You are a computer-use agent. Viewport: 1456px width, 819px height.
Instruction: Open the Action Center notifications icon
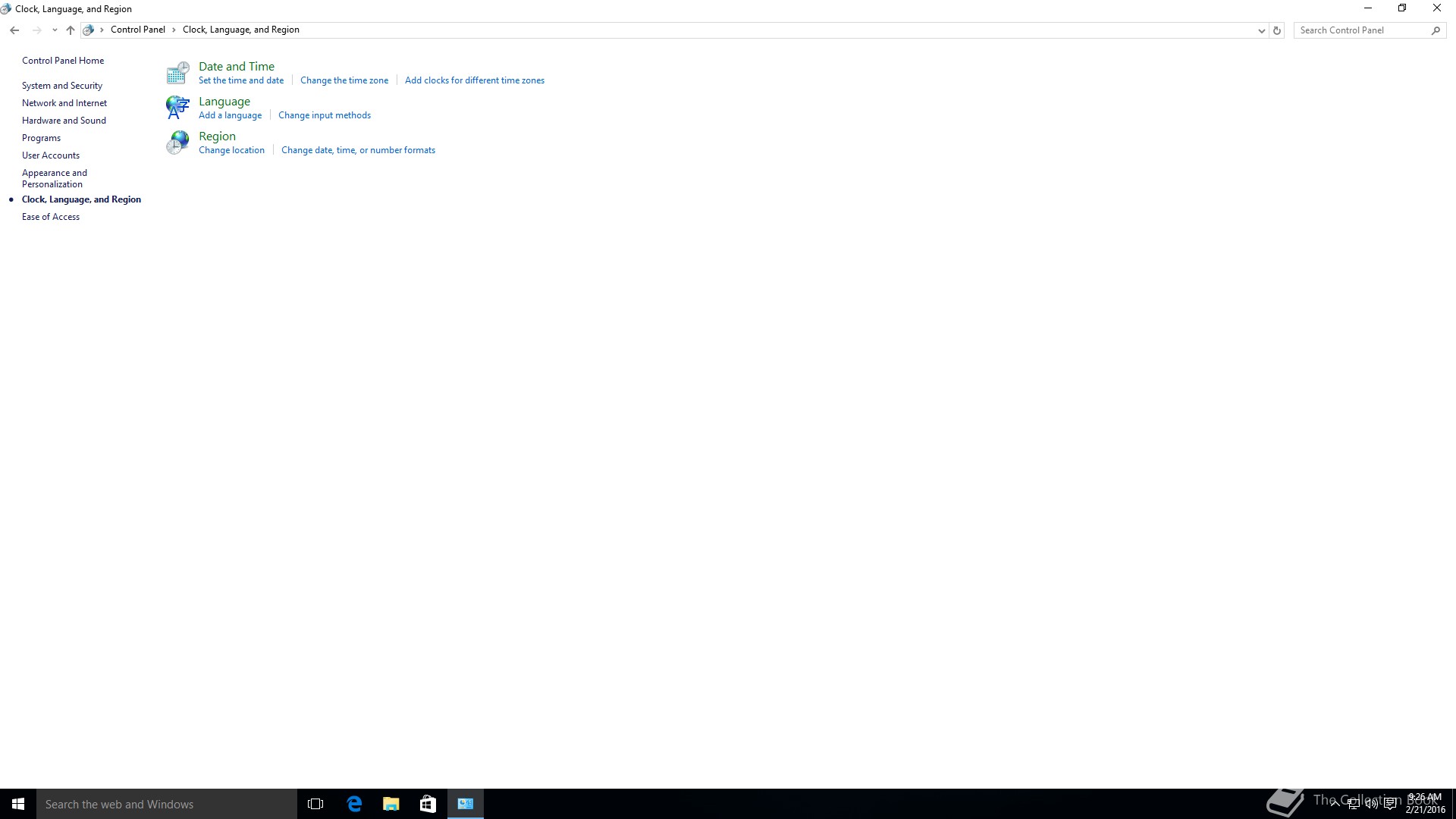[1390, 804]
